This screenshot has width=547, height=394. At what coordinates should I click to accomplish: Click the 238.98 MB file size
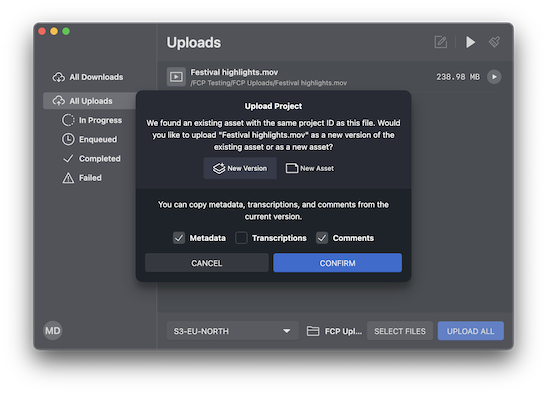(x=458, y=77)
